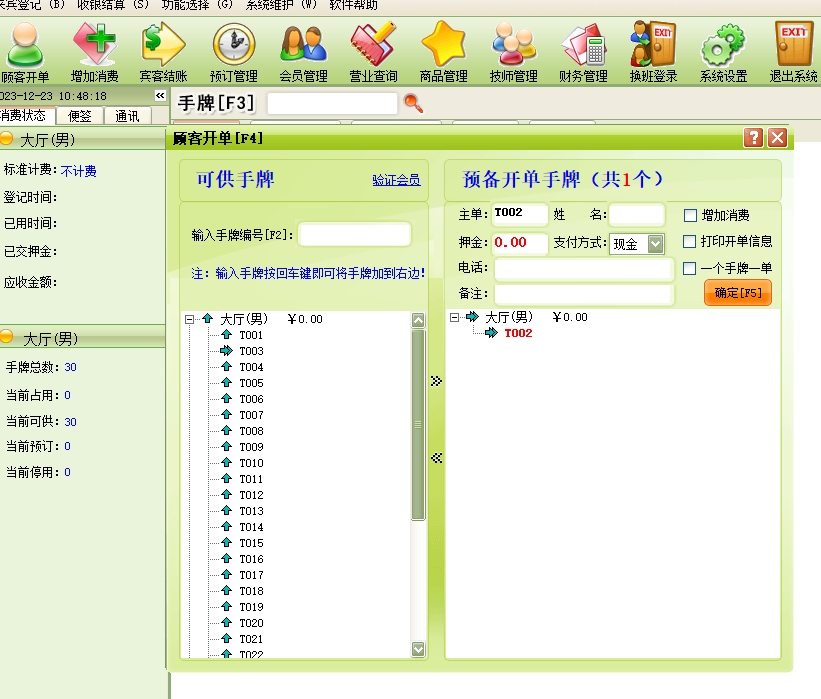Open the 支付方式 payment dropdown
The height and width of the screenshot is (699, 821).
[655, 244]
